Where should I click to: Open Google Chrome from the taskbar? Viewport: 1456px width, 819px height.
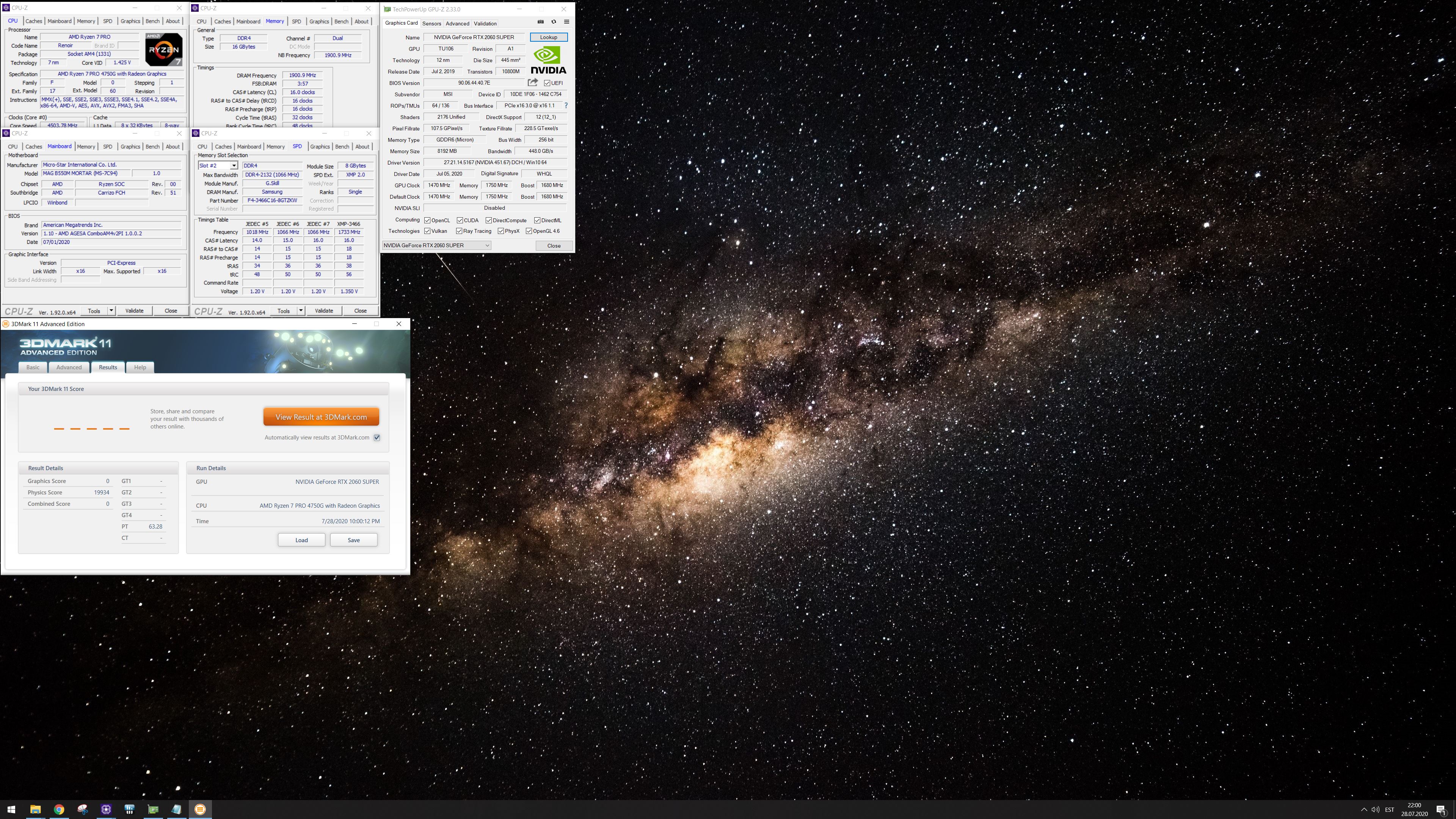click(x=59, y=809)
